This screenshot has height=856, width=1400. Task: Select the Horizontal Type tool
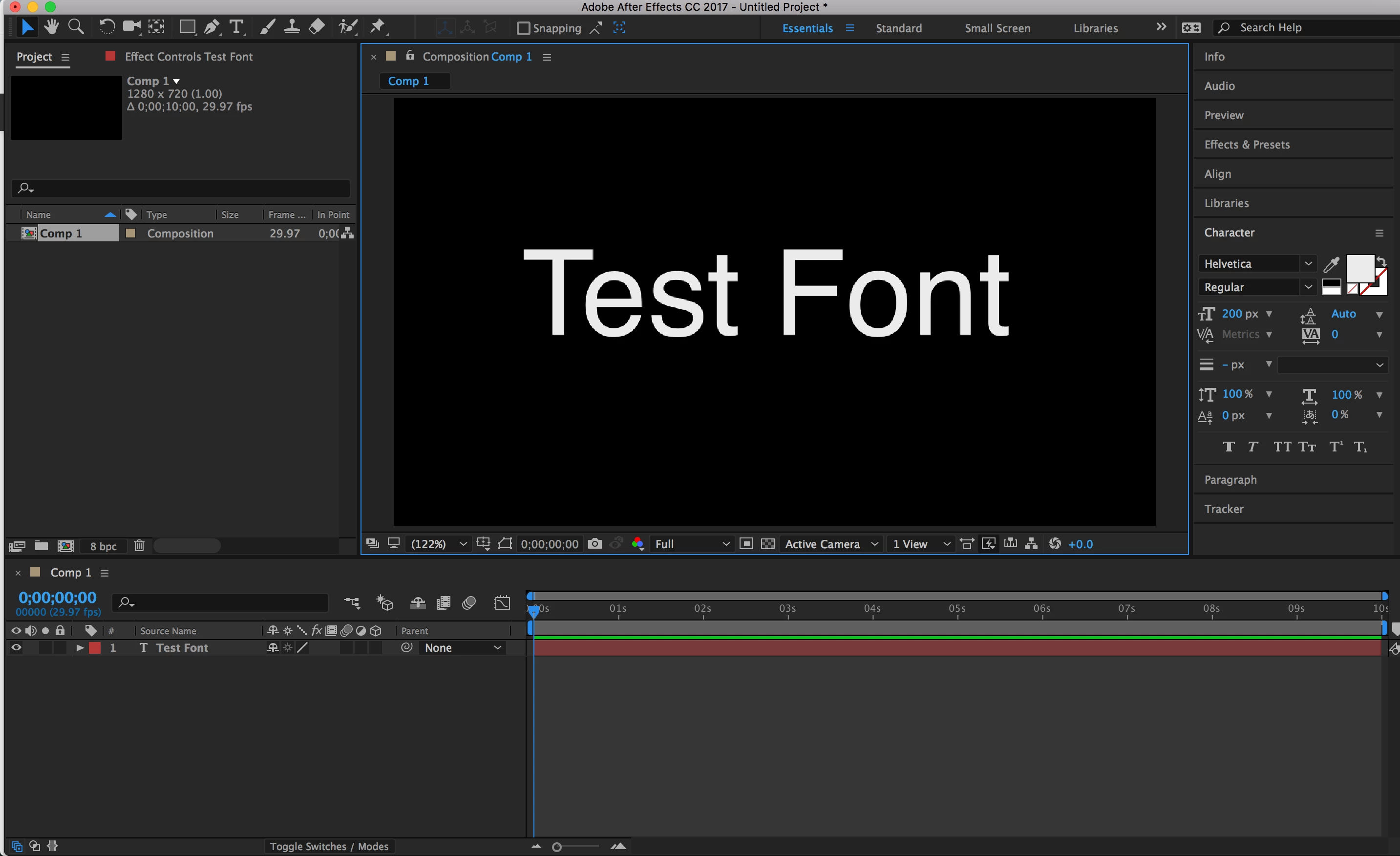[236, 27]
